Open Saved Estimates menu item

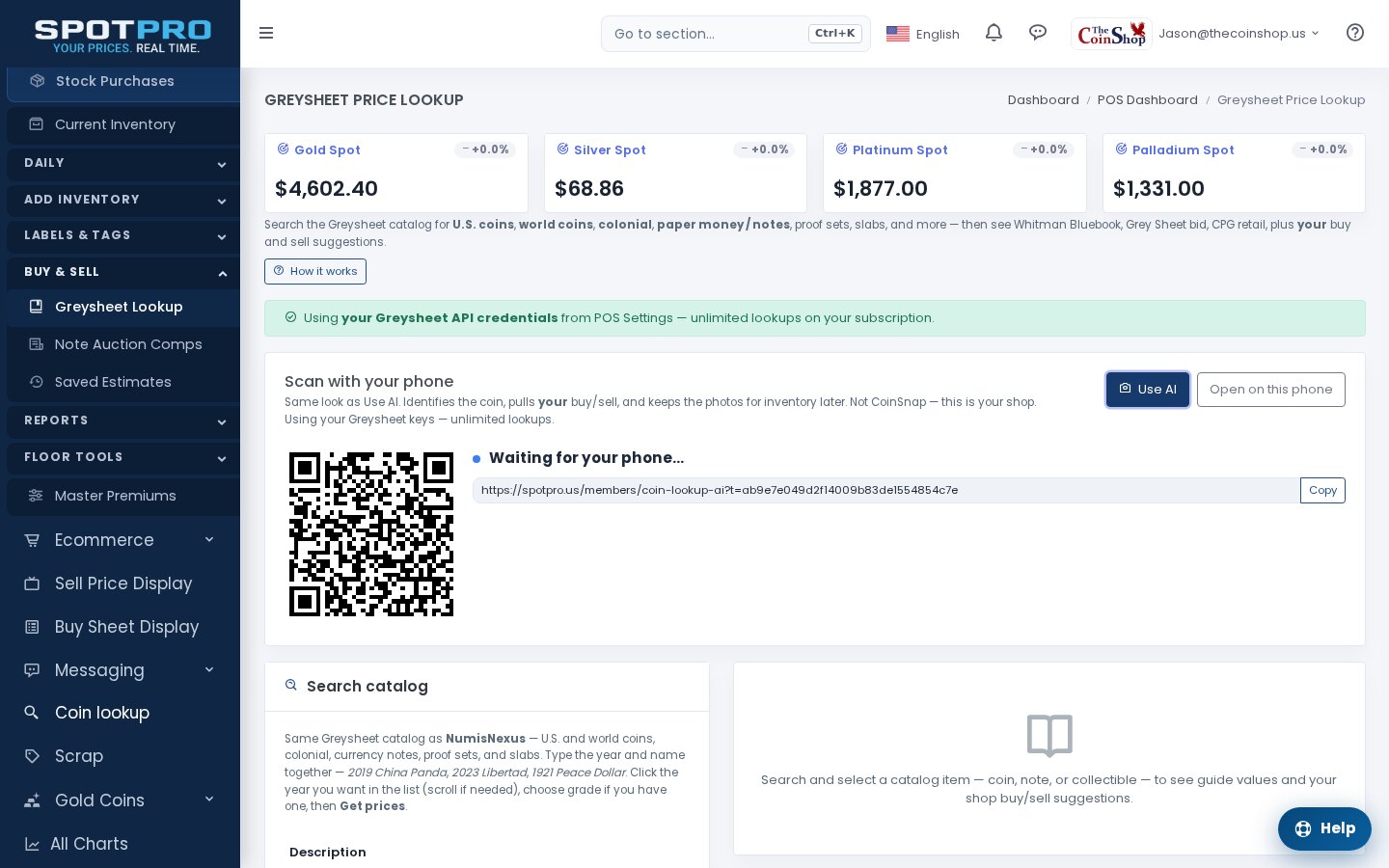(123, 382)
